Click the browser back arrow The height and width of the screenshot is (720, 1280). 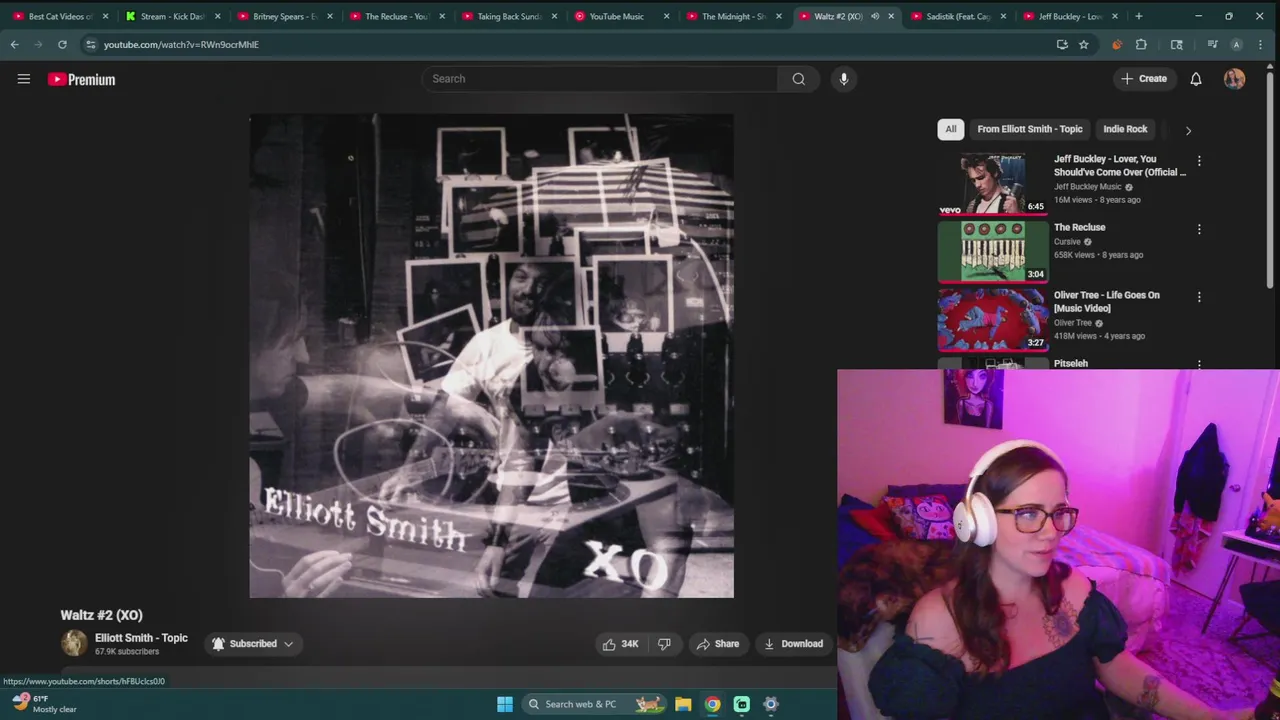14,44
